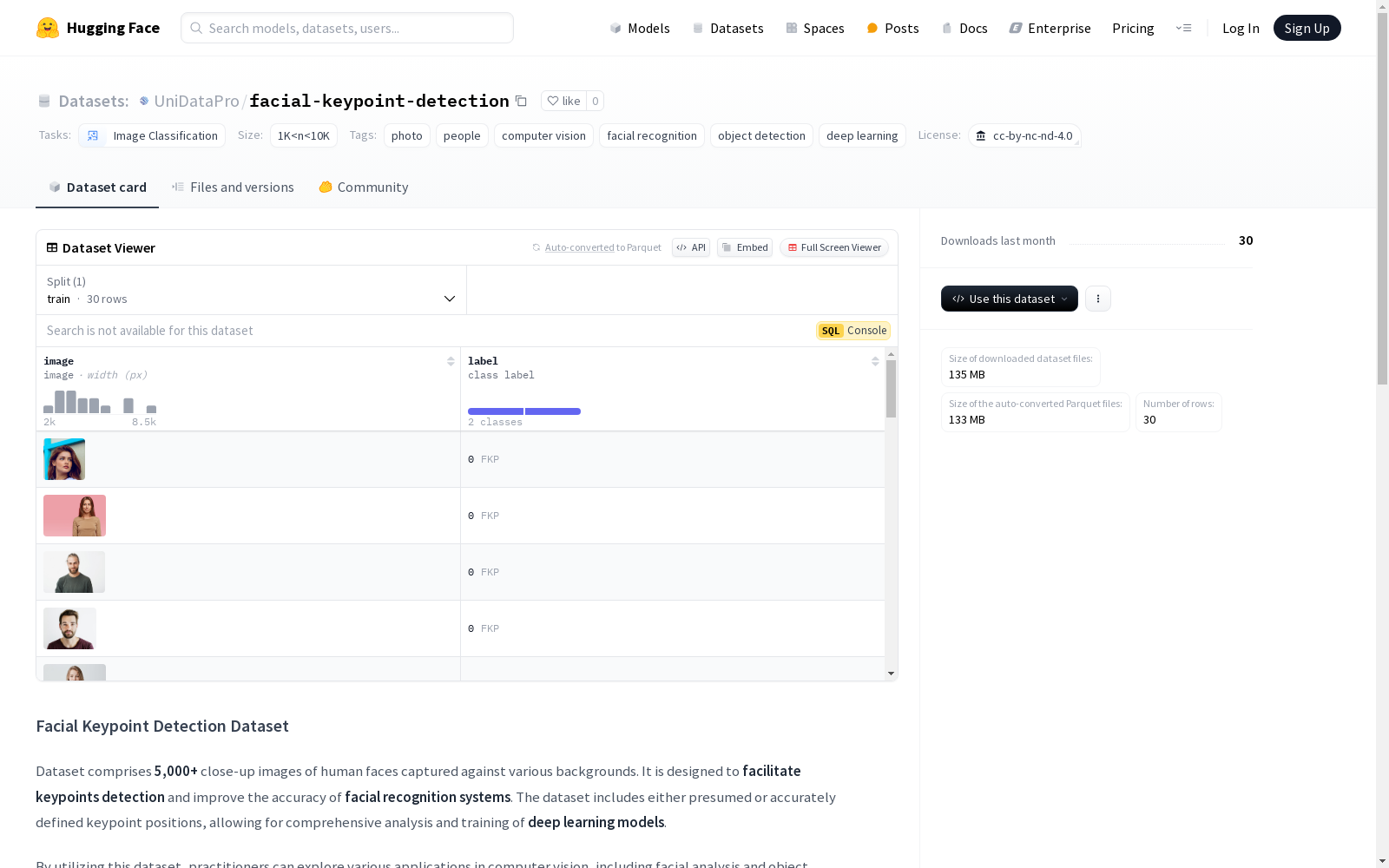Click the deep learning tag
1389x868 pixels.
(862, 135)
